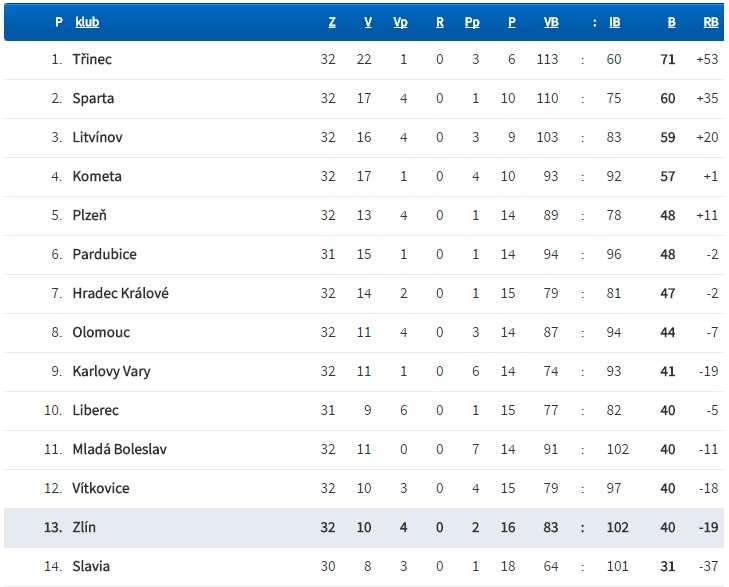The height and width of the screenshot is (587, 729).
Task: Select Karlovy Vary team row
Action: point(111,372)
